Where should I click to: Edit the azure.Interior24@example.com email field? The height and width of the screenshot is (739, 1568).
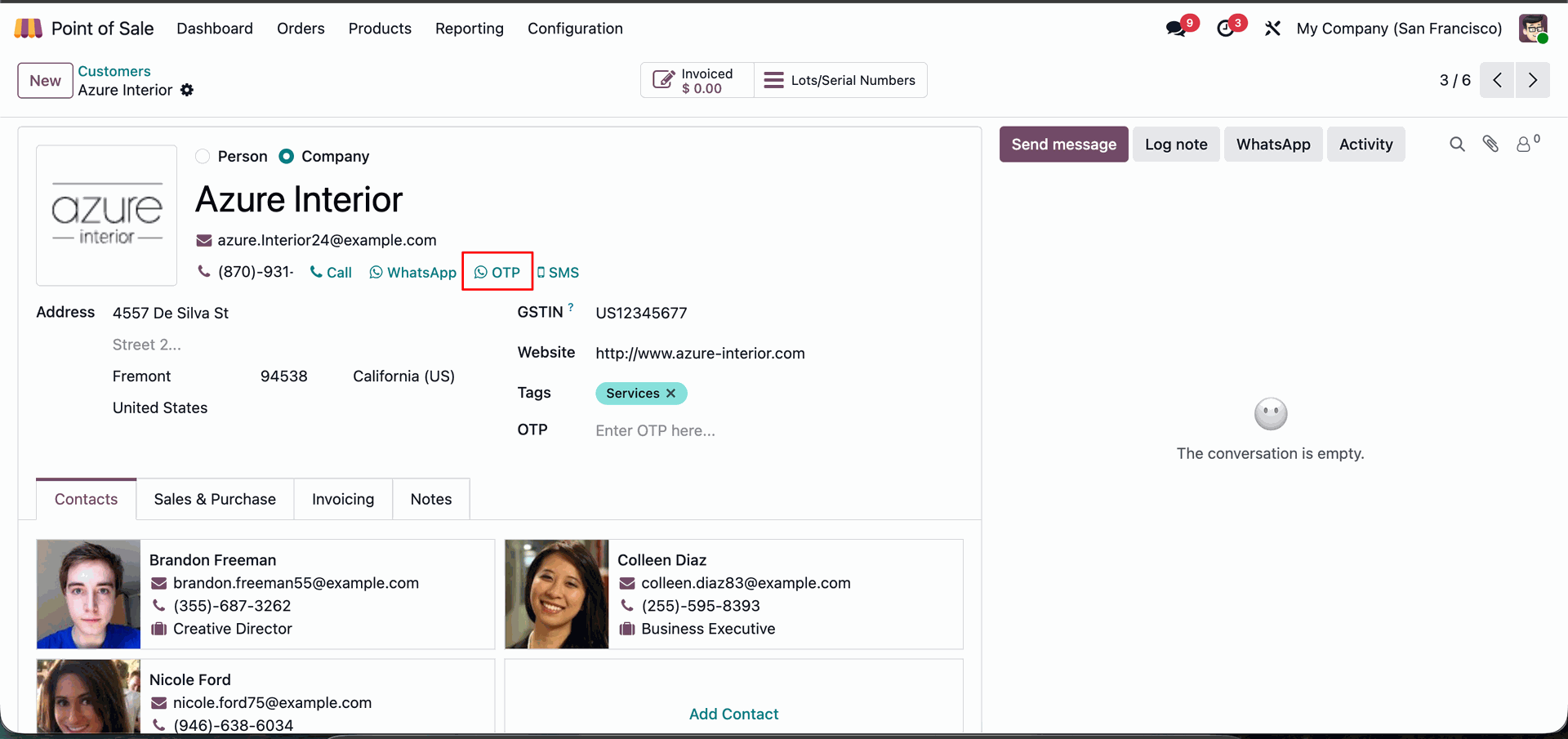point(327,240)
